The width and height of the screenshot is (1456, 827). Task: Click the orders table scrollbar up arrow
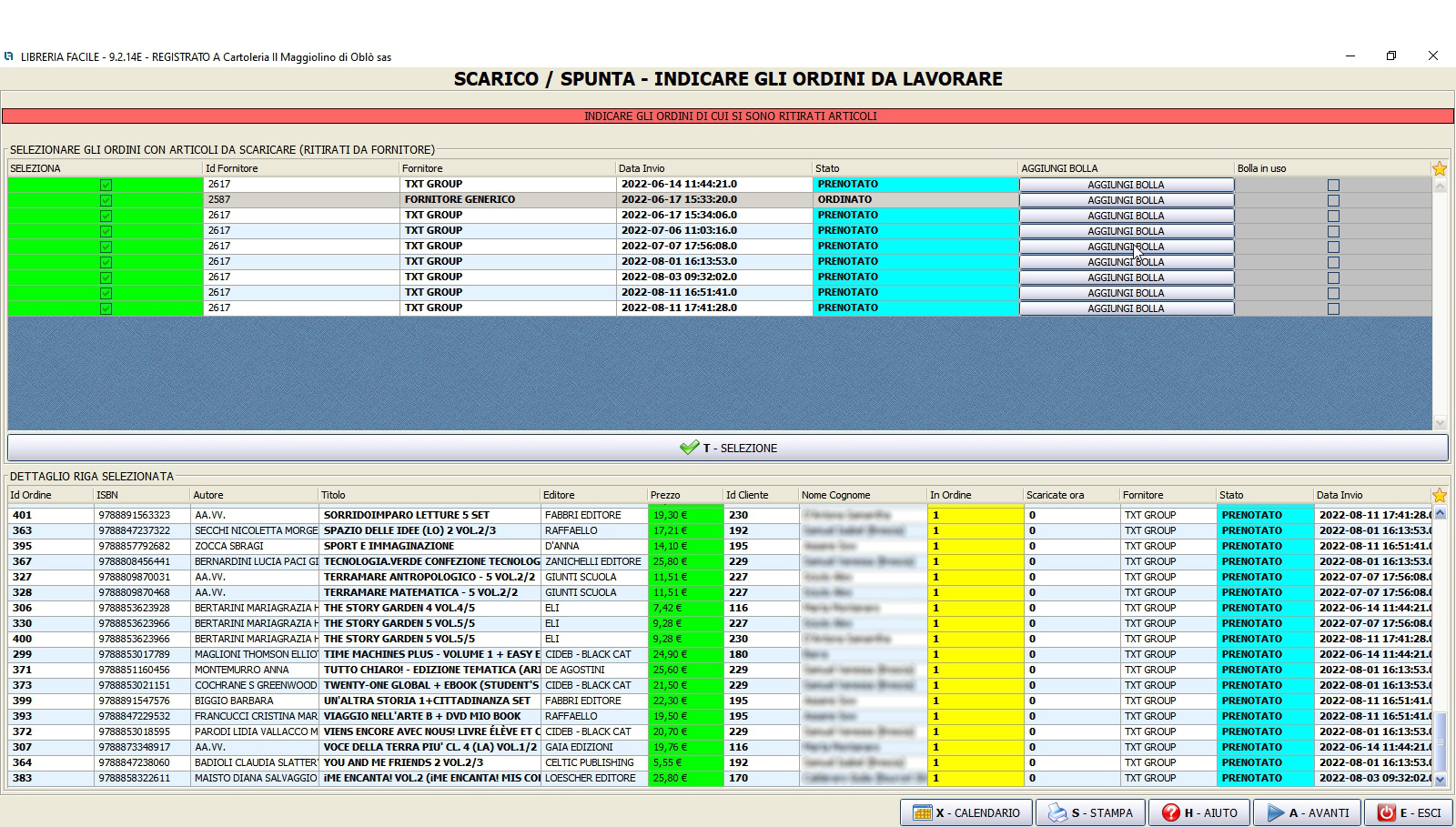(x=1440, y=186)
